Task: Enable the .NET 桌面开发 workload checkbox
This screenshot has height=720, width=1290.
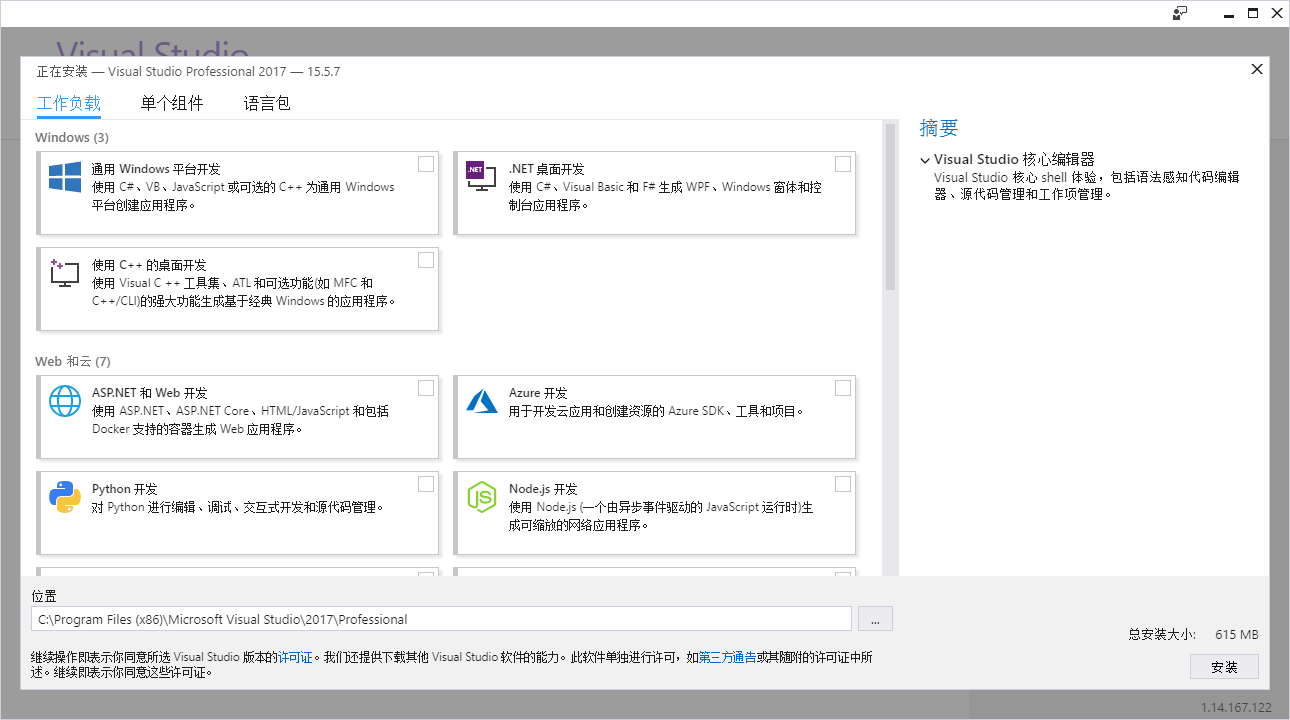Action: pos(843,164)
